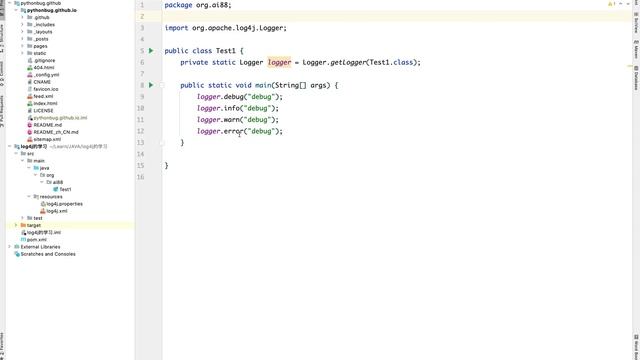
Task: Click the log4j.xml file icon
Action: coord(42,211)
